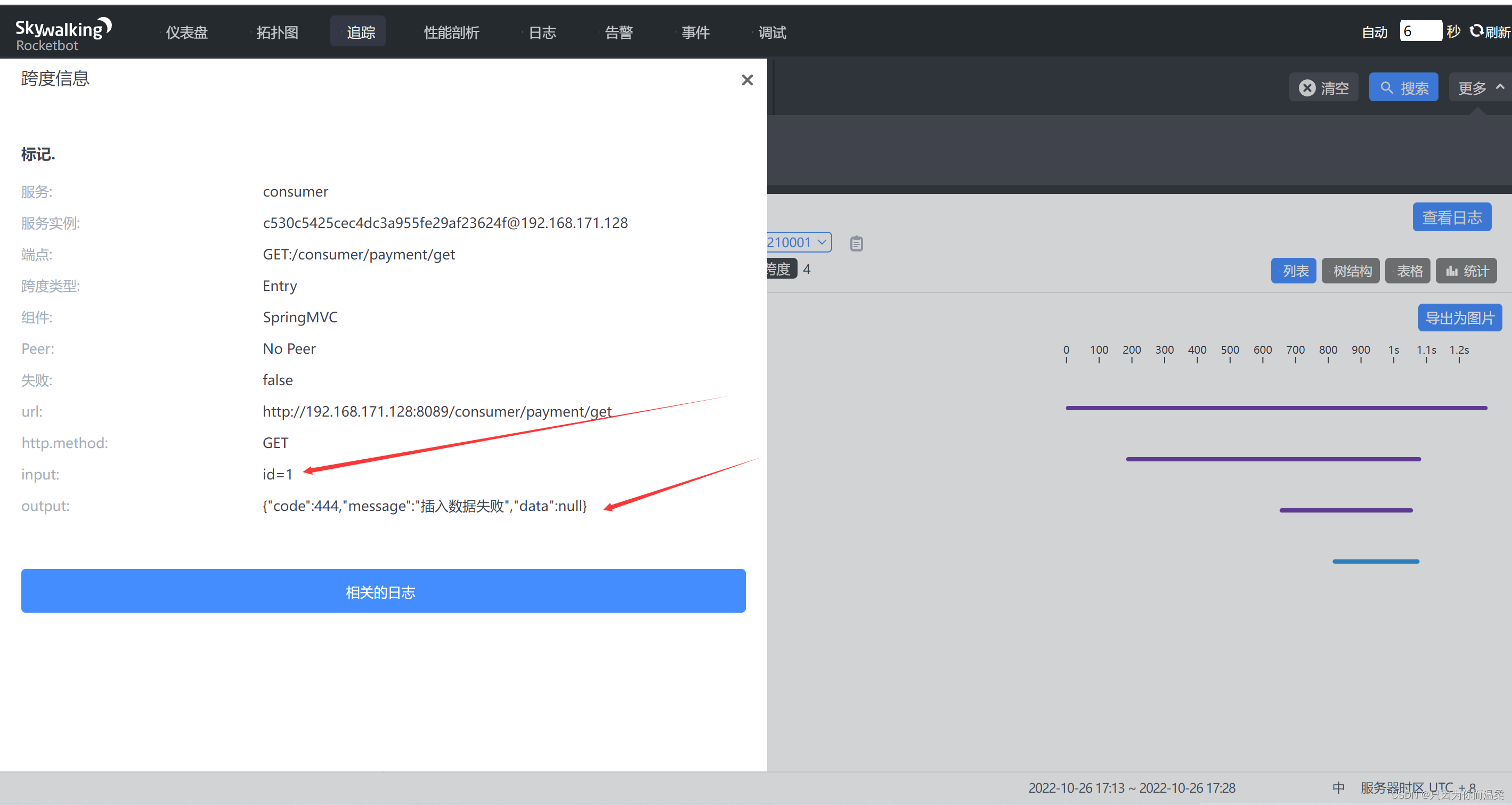Click the topmost purple span bar
The height and width of the screenshot is (805, 1512).
point(1275,408)
